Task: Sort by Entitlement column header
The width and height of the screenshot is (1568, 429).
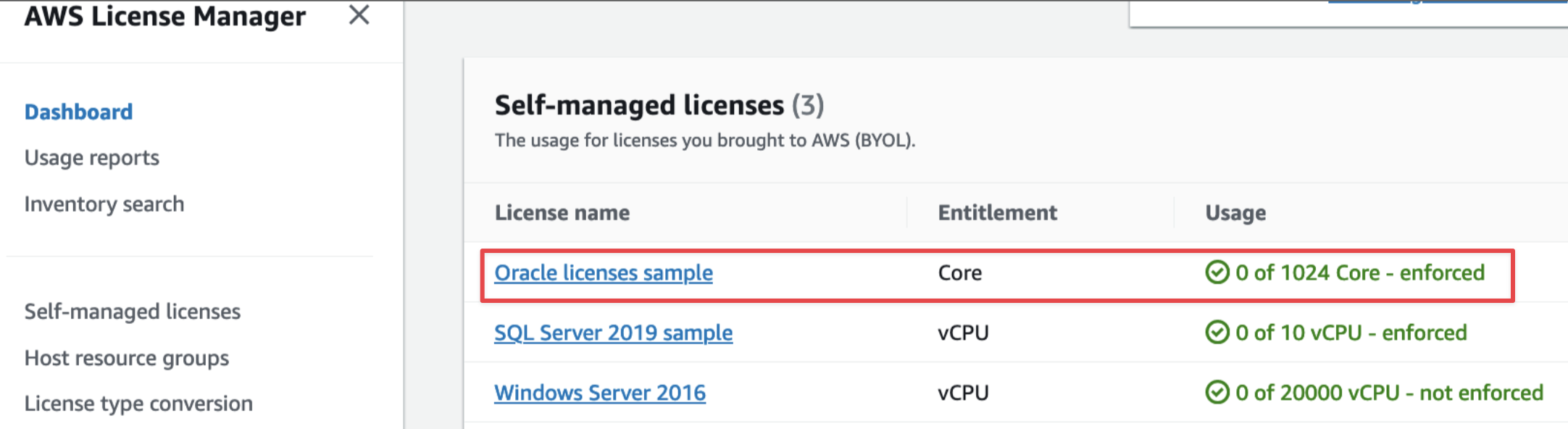Action: point(997,213)
